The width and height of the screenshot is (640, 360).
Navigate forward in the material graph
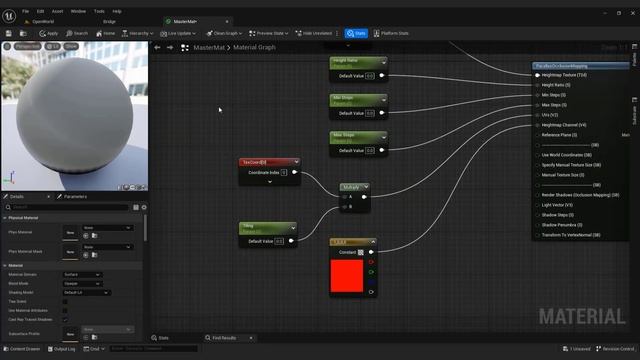coord(170,48)
